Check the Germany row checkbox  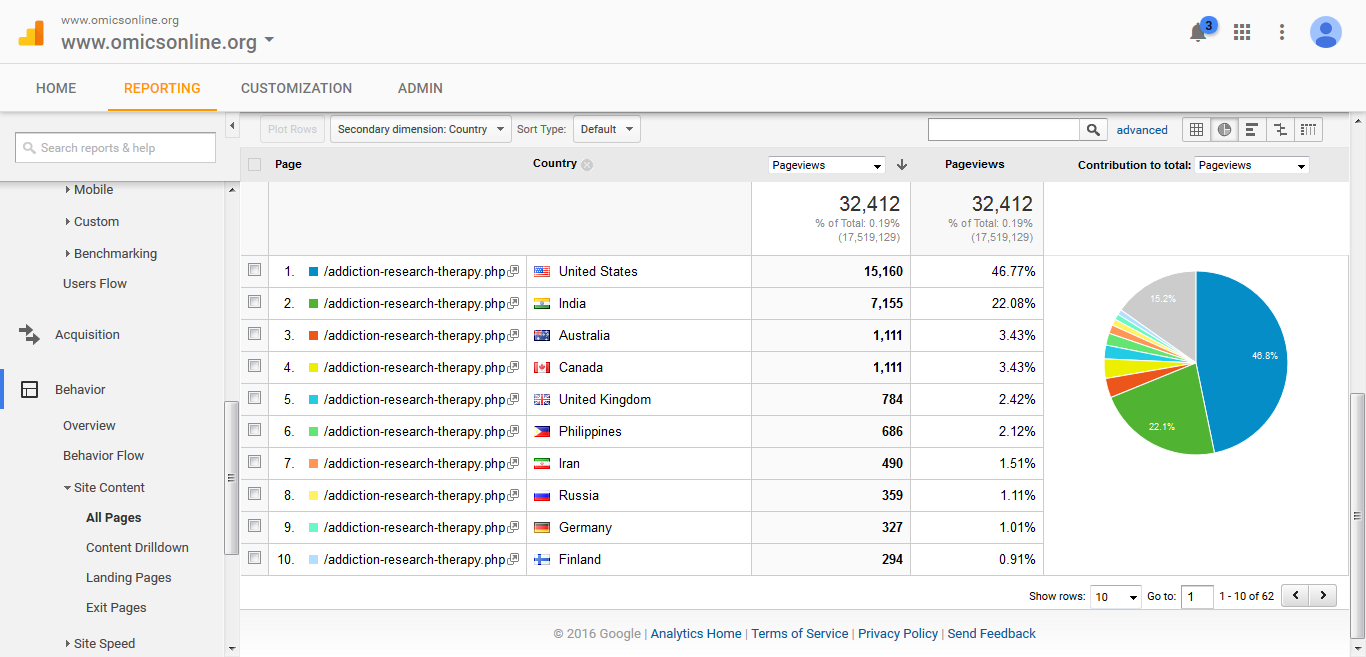click(254, 526)
